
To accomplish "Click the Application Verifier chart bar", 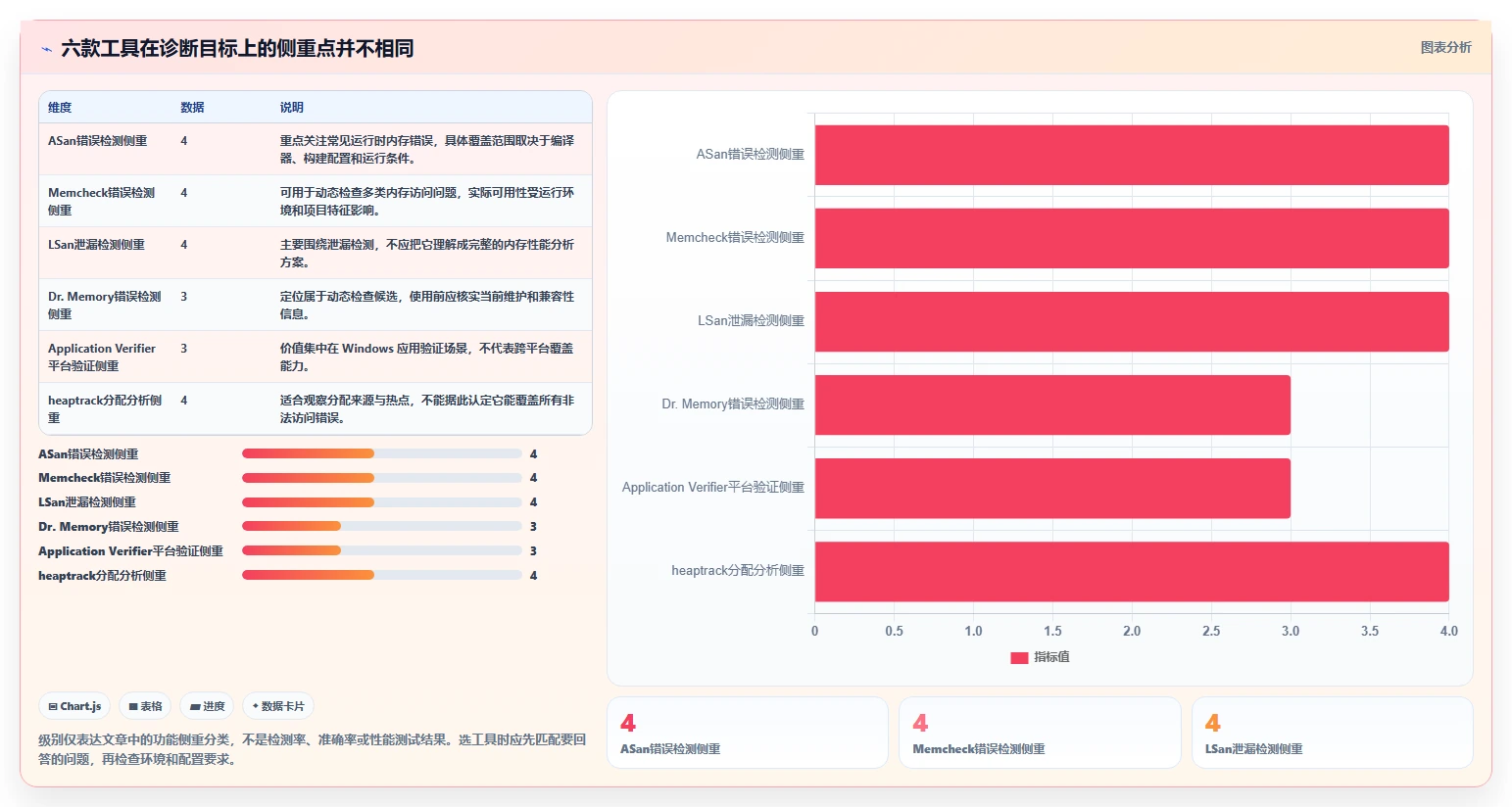I will coord(1052,488).
